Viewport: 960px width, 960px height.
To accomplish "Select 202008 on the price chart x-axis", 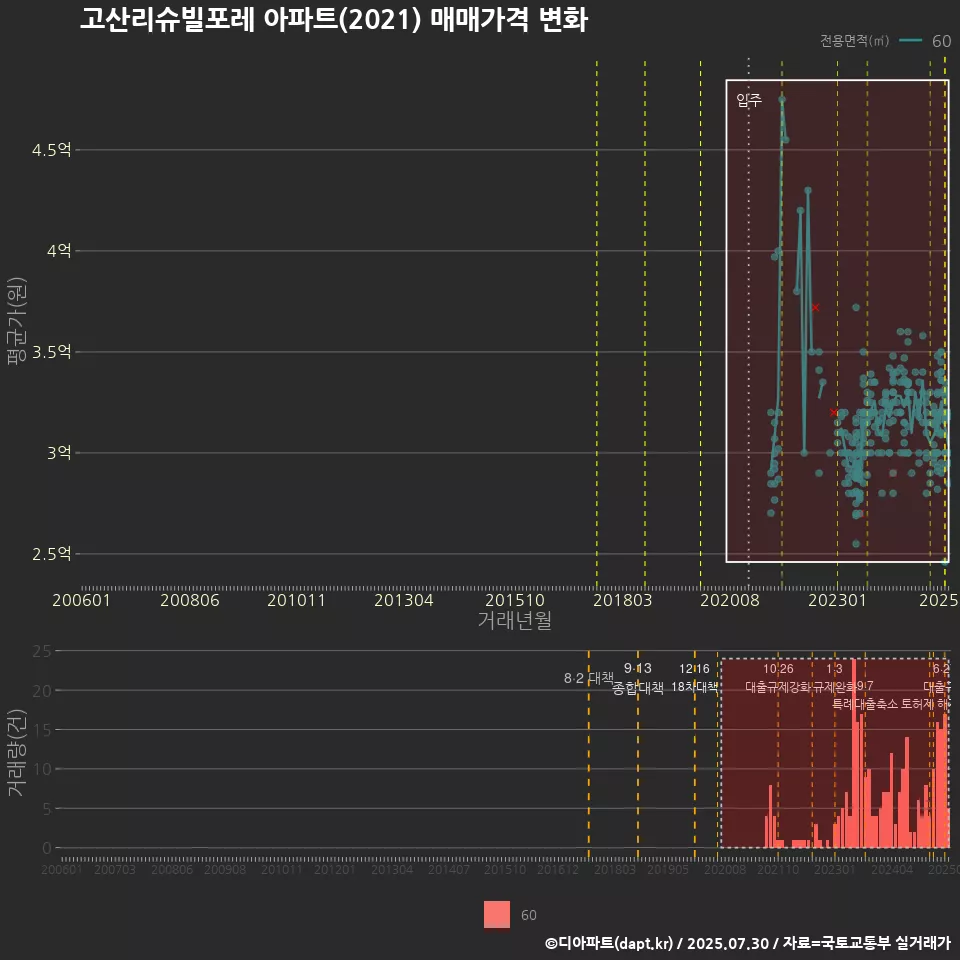I will pyautogui.click(x=730, y=600).
